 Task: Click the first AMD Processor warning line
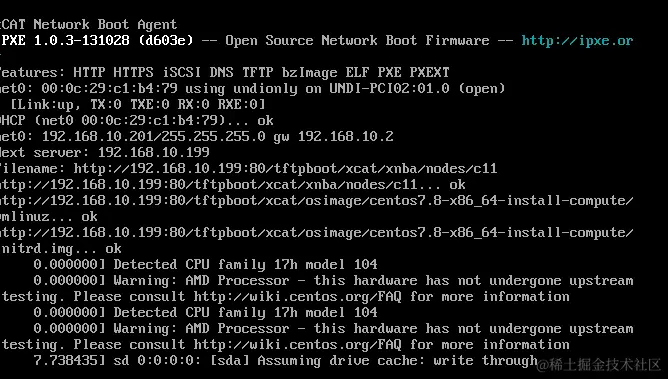pos(333,281)
